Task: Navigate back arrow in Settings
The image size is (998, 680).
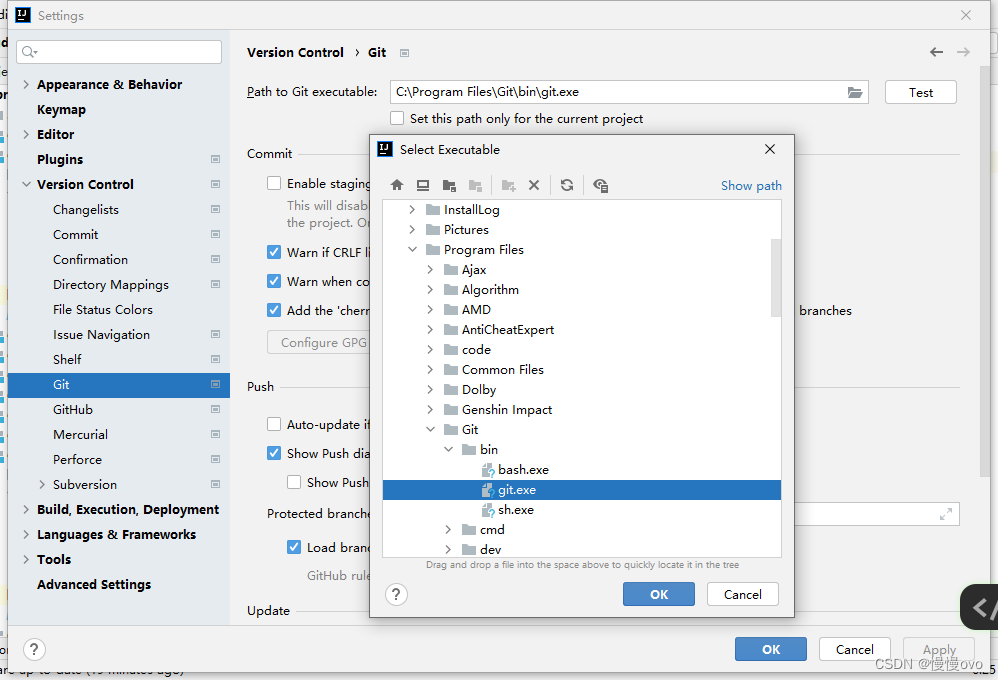Action: tap(936, 52)
